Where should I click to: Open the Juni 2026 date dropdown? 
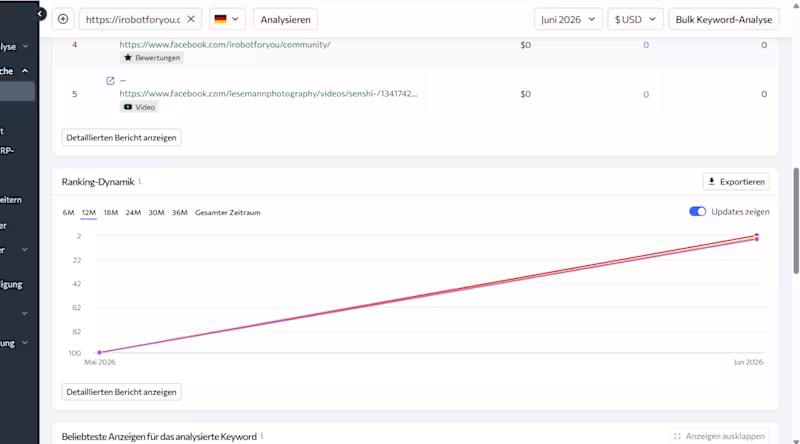[568, 19]
